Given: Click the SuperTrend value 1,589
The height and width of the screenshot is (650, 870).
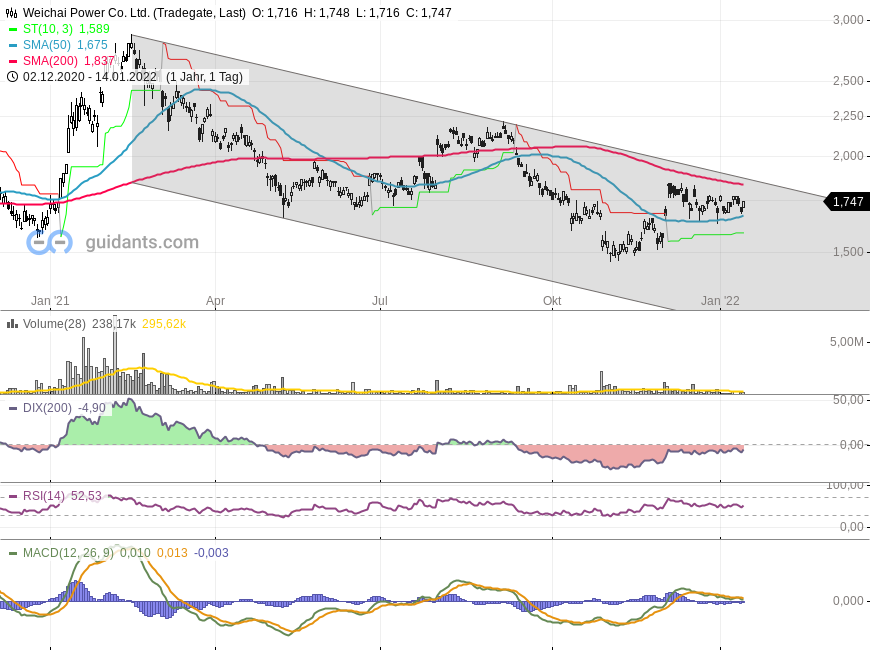Looking at the screenshot, I should coord(94,29).
